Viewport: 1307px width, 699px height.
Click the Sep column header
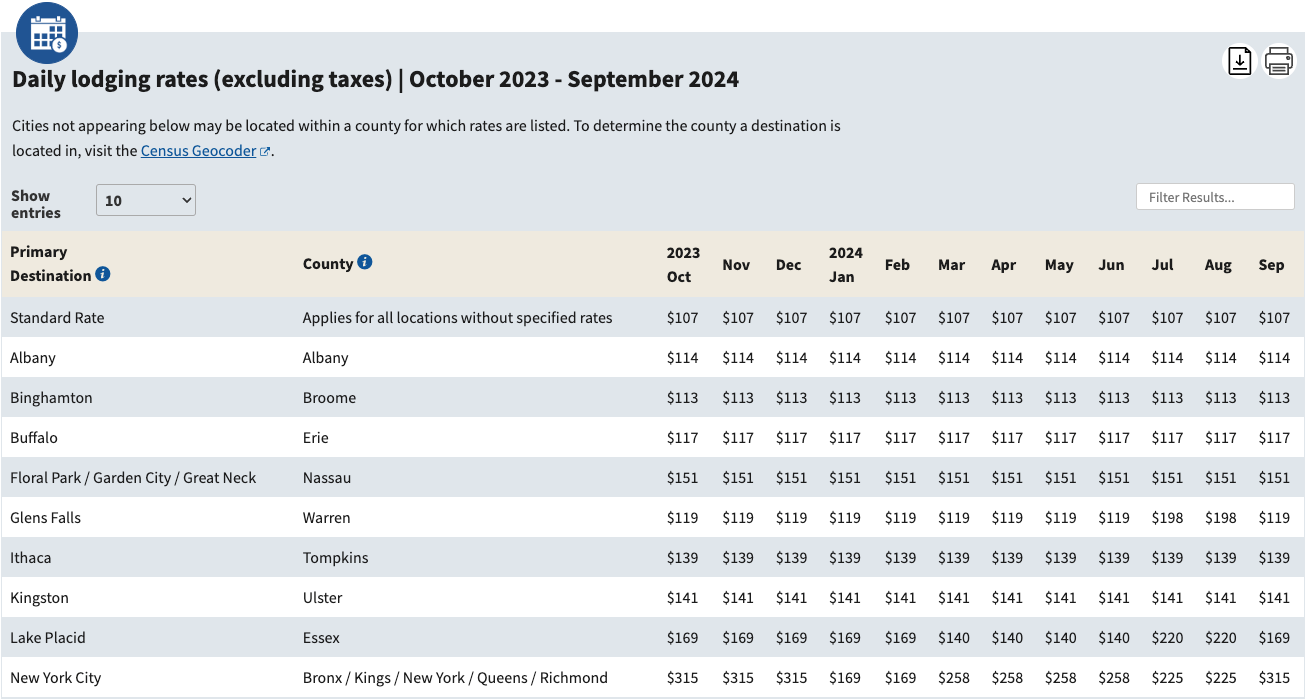click(x=1271, y=265)
